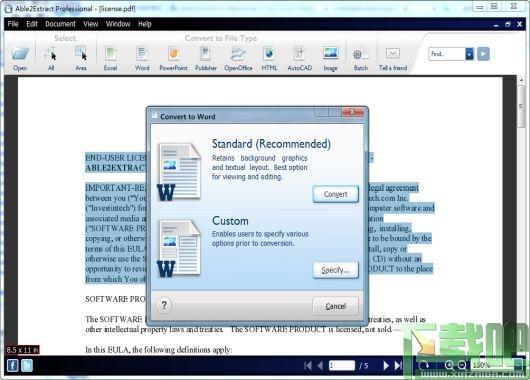Open the Help menu

pyautogui.click(x=145, y=24)
